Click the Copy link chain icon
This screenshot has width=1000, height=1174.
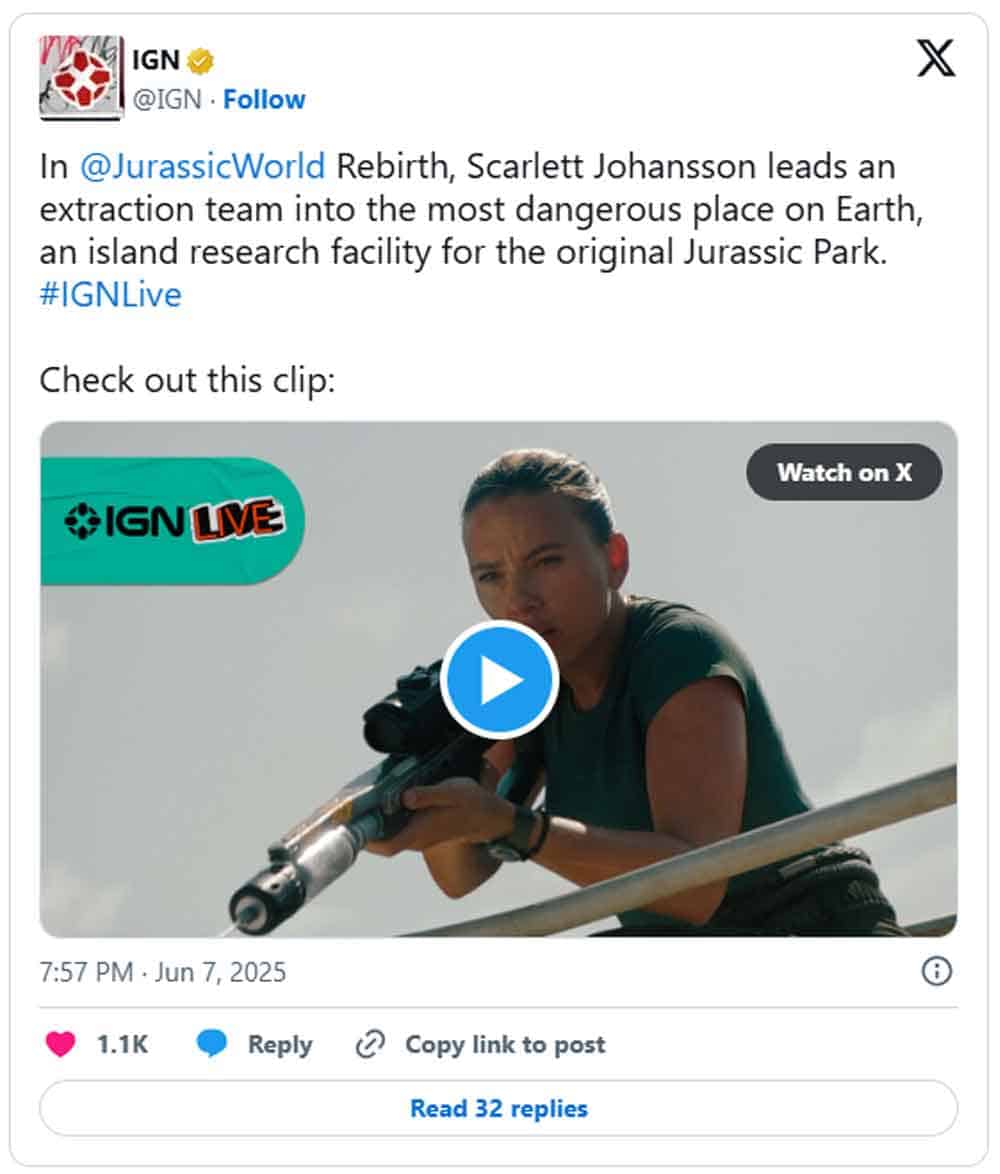[370, 1043]
